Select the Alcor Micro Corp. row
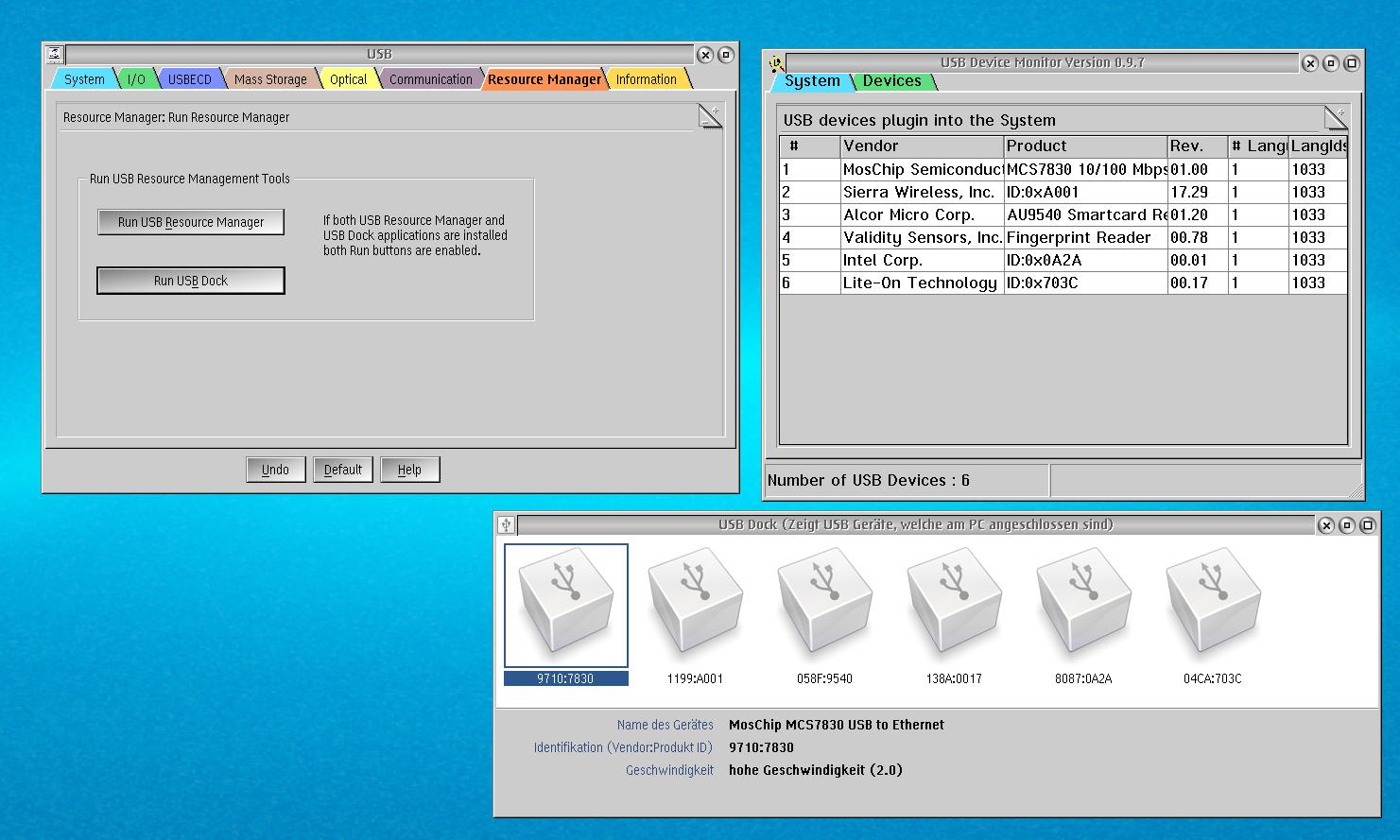 click(1063, 215)
